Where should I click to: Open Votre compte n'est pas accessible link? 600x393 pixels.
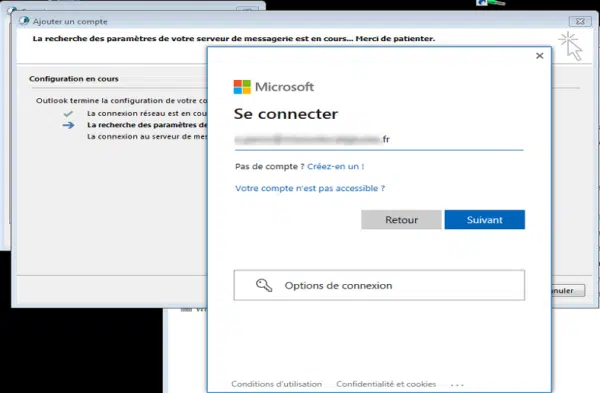pyautogui.click(x=310, y=188)
